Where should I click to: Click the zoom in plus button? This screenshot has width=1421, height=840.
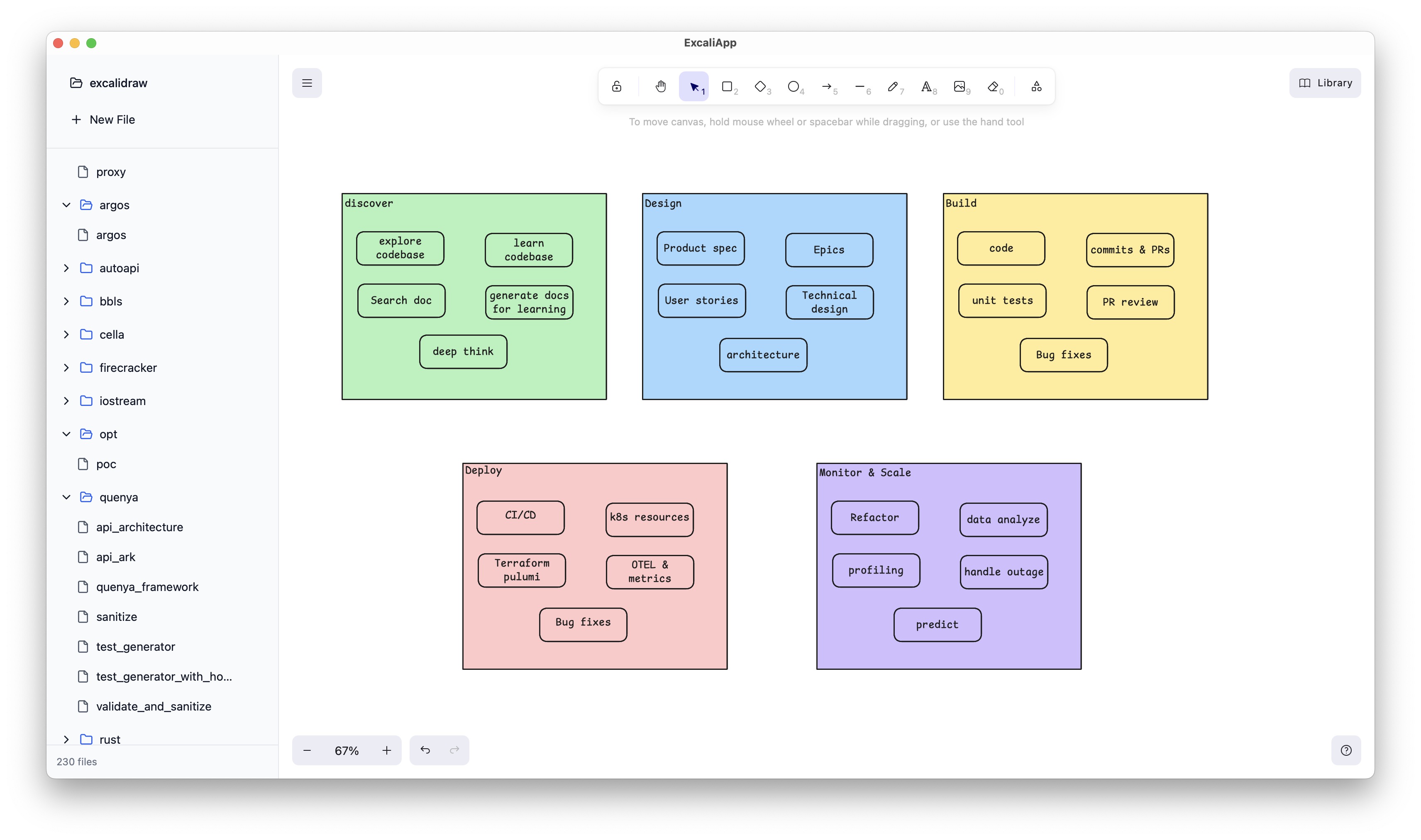386,750
